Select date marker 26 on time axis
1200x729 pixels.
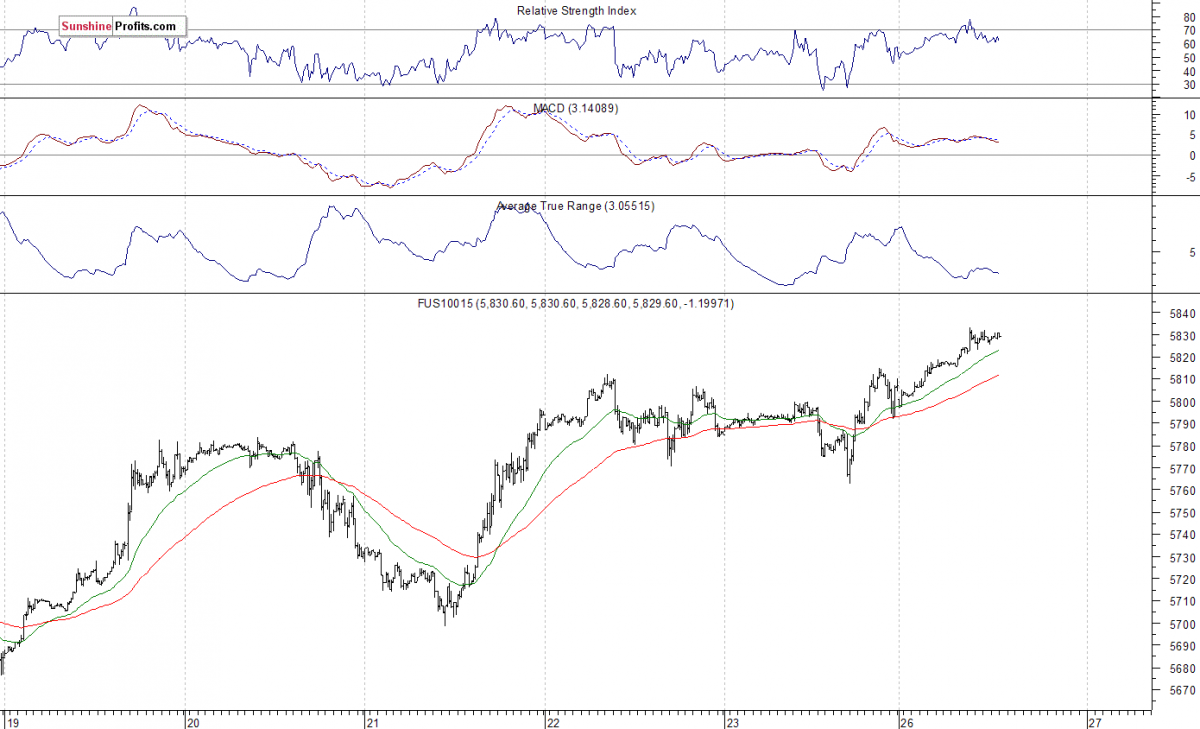(x=905, y=721)
